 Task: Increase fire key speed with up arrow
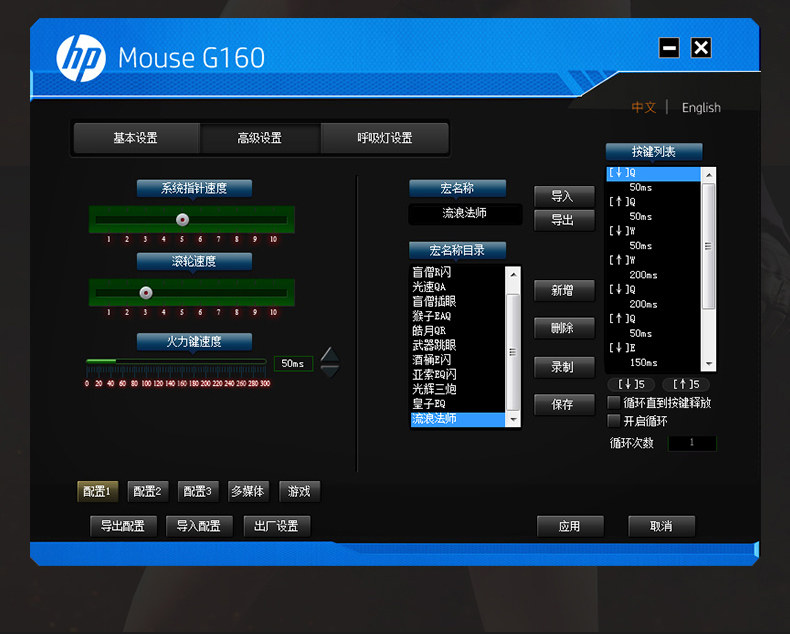click(x=330, y=354)
